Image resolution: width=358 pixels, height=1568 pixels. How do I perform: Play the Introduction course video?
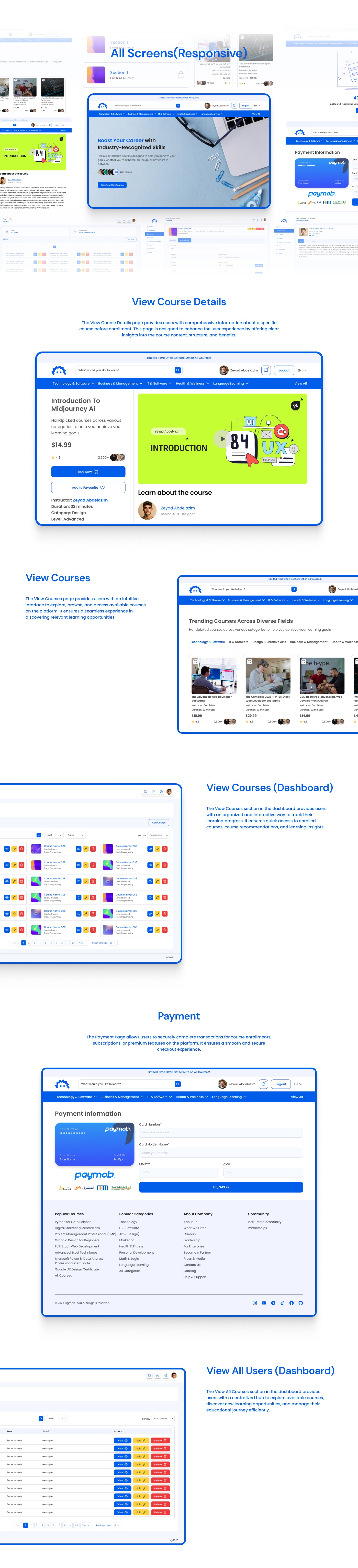click(x=222, y=438)
